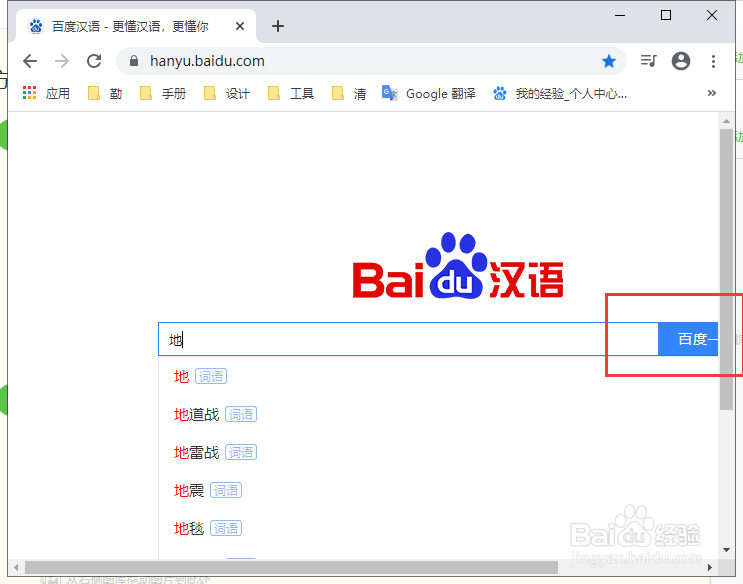Select suggestion 地
Screen dimensions: 743x584
click(200, 376)
